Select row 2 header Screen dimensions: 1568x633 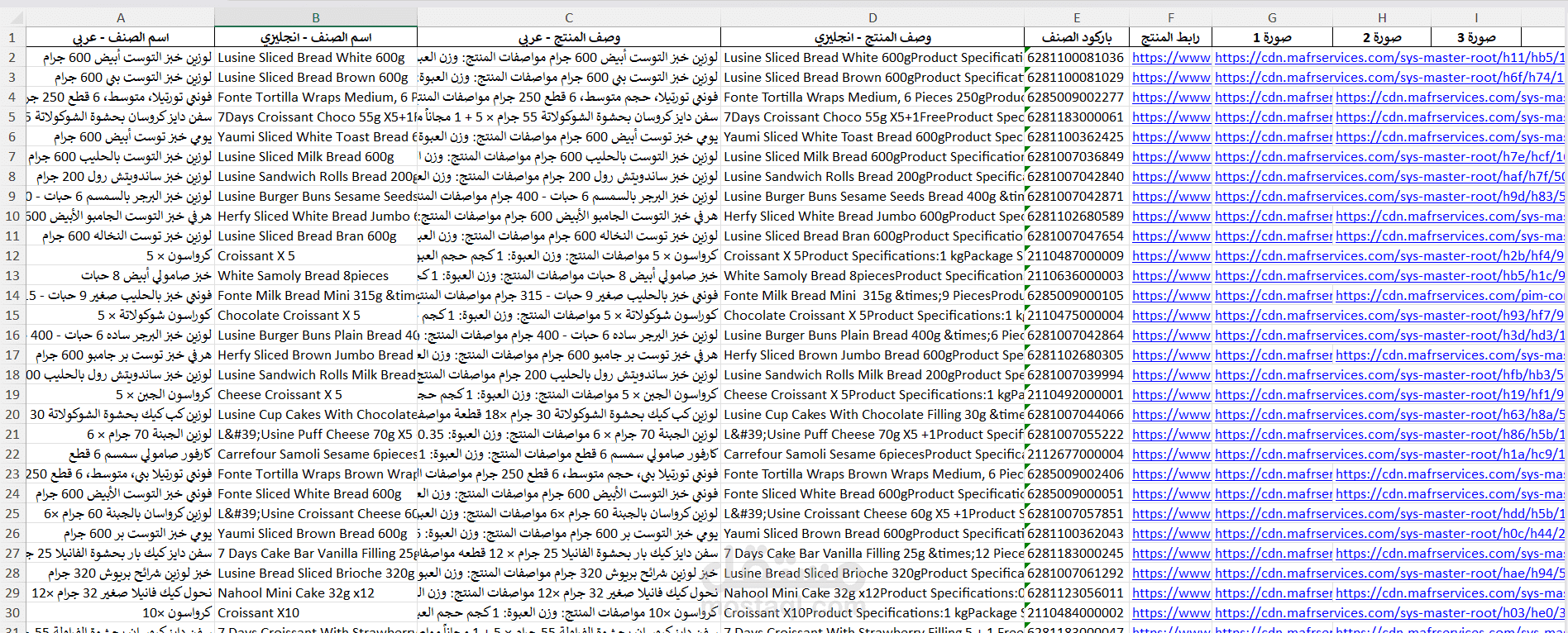(x=12, y=57)
